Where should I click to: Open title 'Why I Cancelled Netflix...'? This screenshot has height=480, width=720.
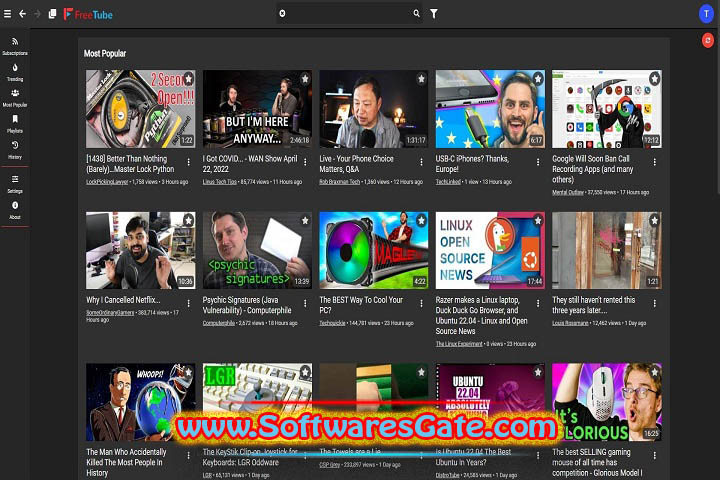coord(123,300)
